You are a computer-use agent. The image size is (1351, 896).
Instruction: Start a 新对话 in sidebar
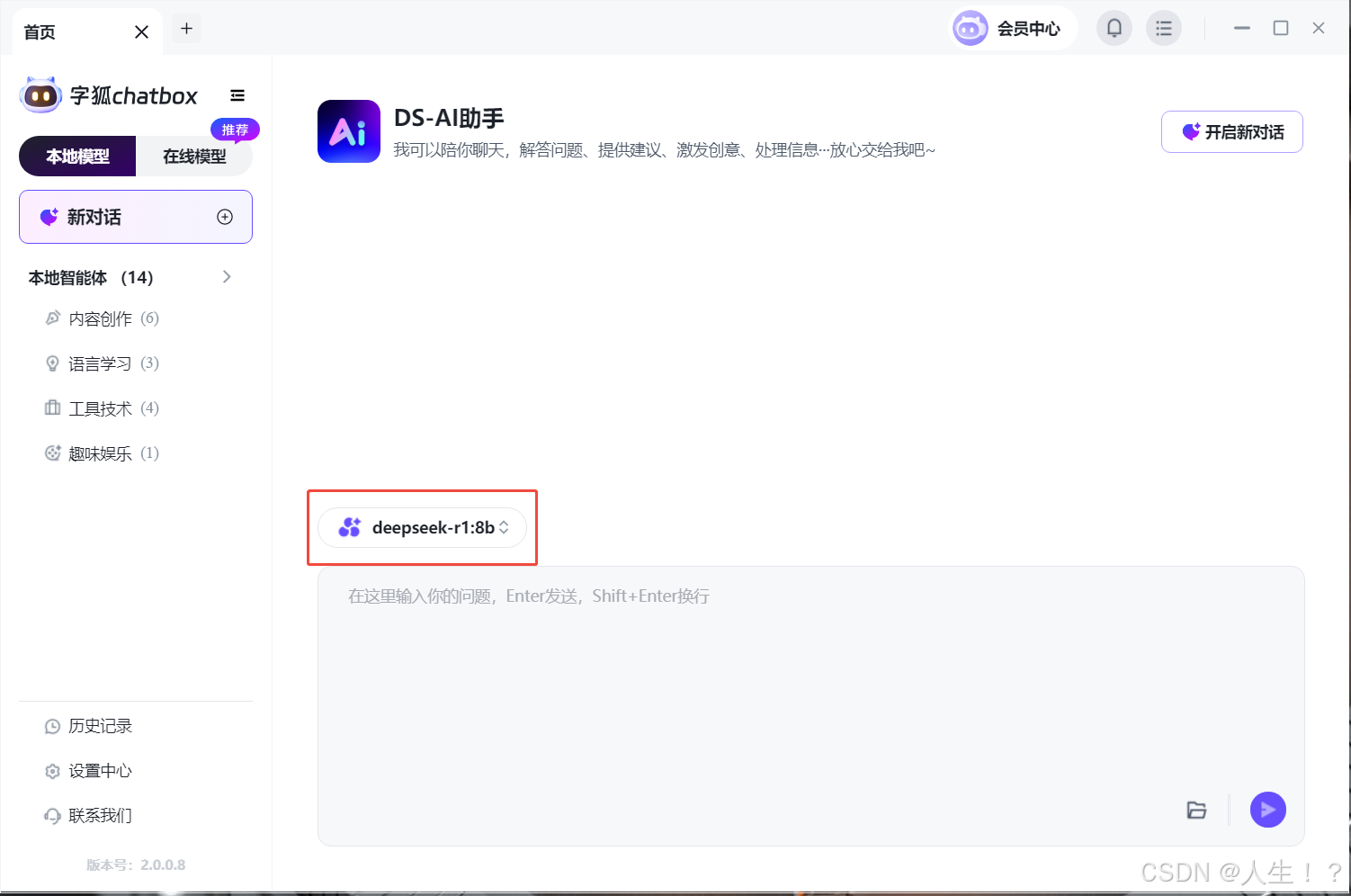[x=136, y=217]
